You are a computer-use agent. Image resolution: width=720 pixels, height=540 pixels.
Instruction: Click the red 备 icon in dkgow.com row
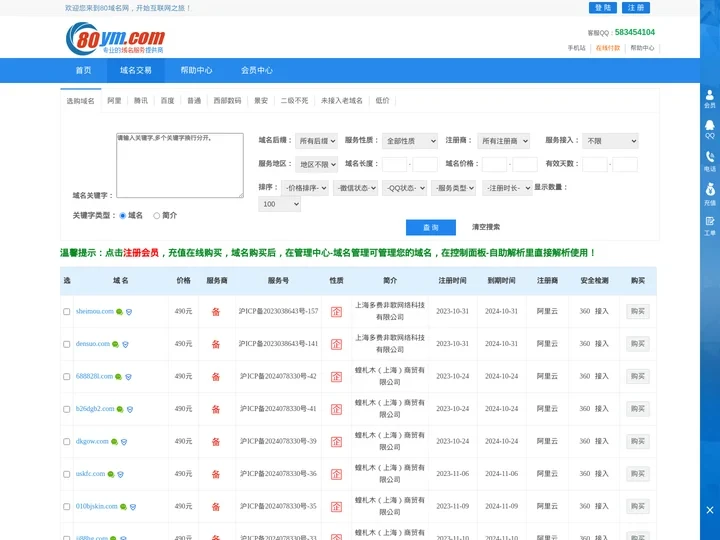216,442
